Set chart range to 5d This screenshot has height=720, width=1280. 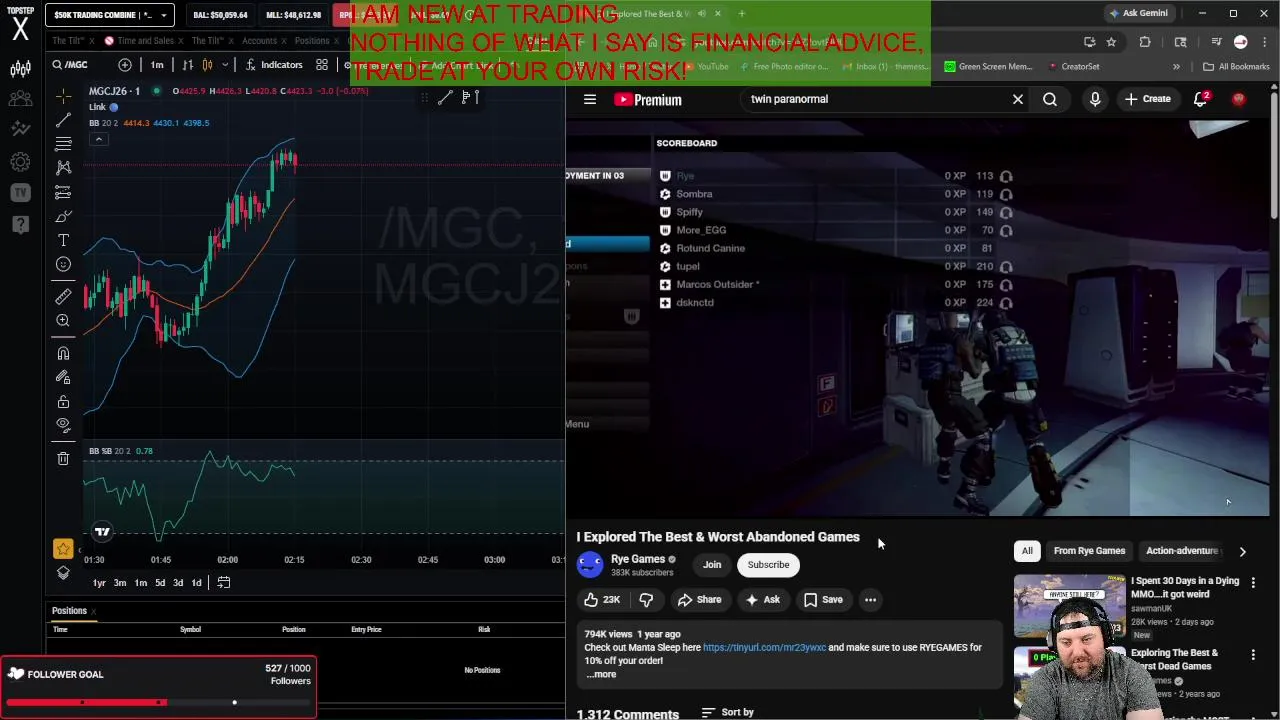[160, 583]
